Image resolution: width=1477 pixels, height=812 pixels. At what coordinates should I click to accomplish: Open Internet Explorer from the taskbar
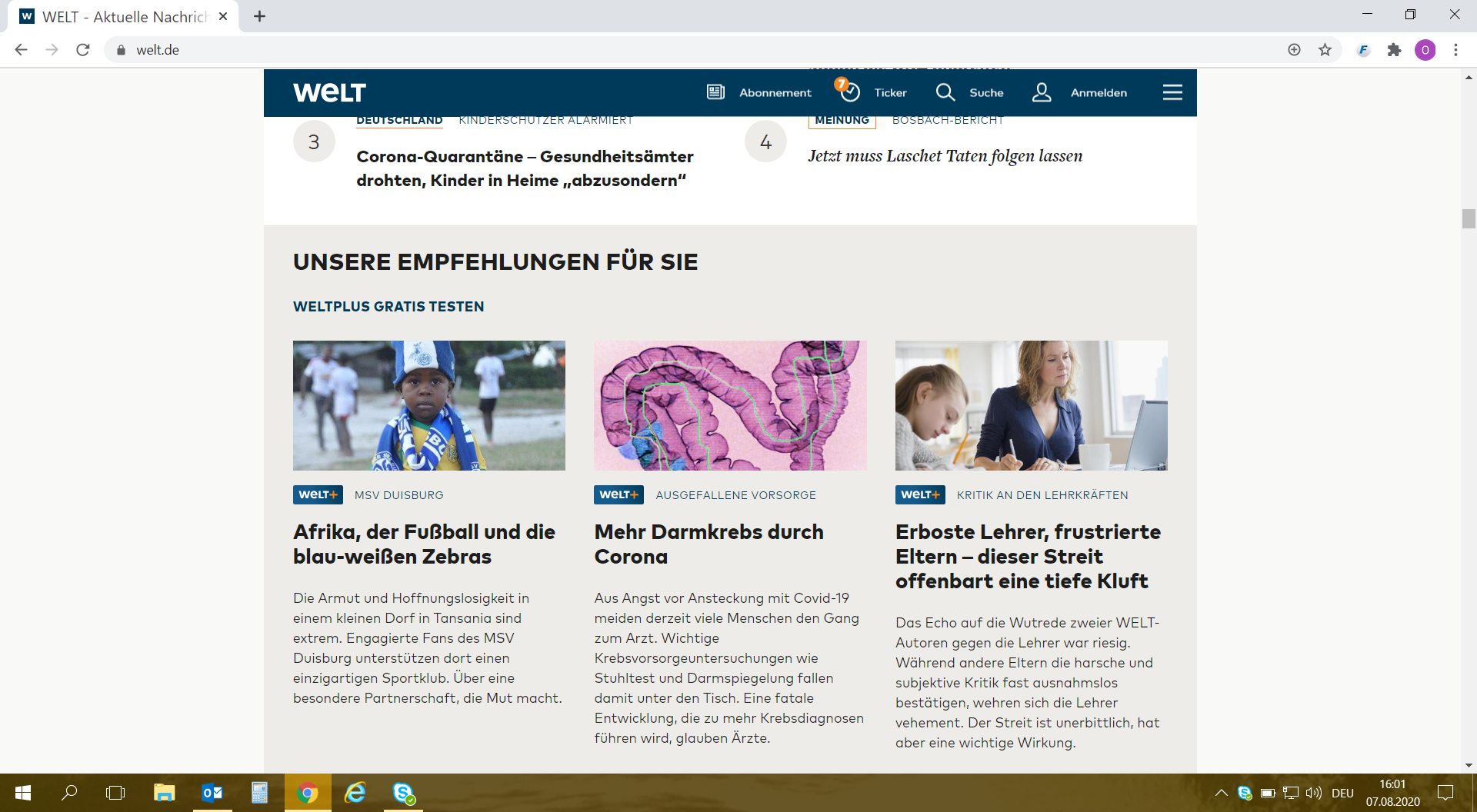(355, 793)
